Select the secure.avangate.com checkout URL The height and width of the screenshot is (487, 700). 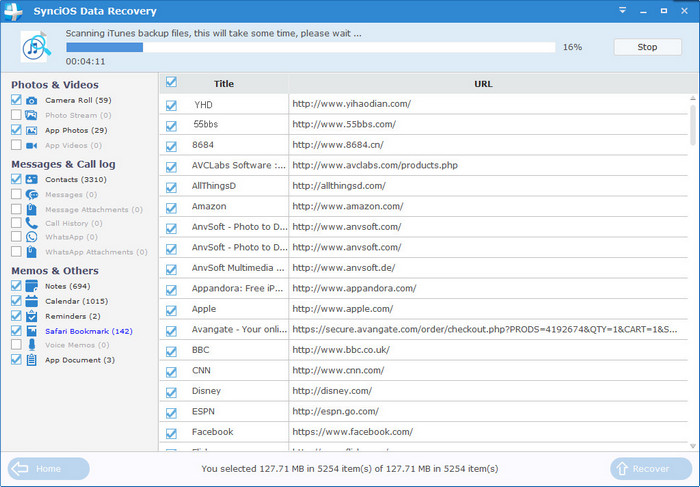(x=485, y=329)
